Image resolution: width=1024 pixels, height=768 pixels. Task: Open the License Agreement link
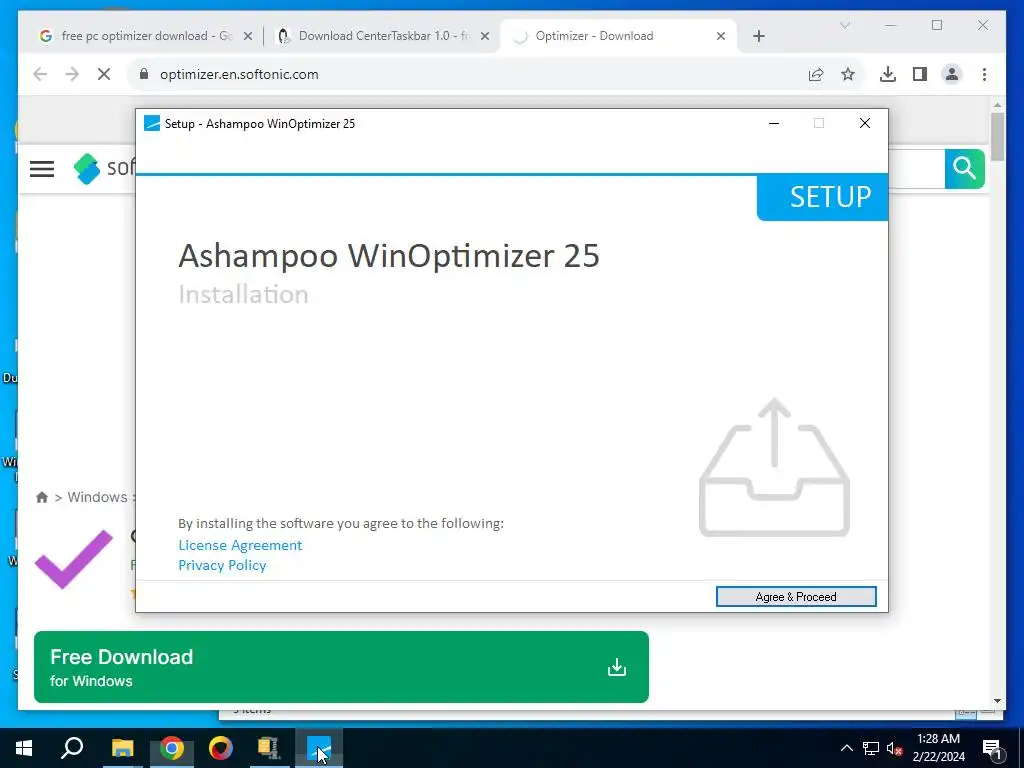240,545
